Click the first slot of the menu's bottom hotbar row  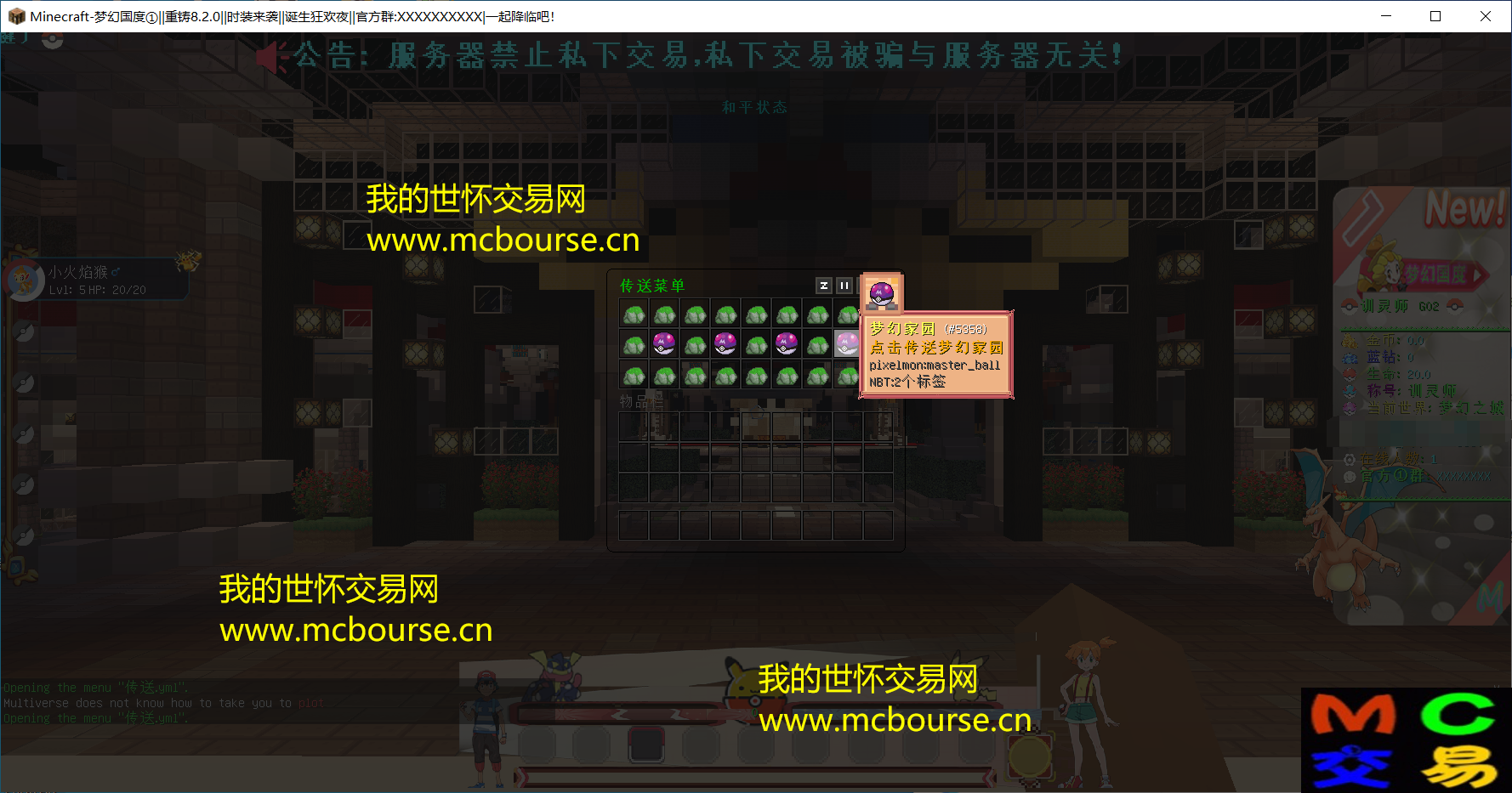(634, 525)
